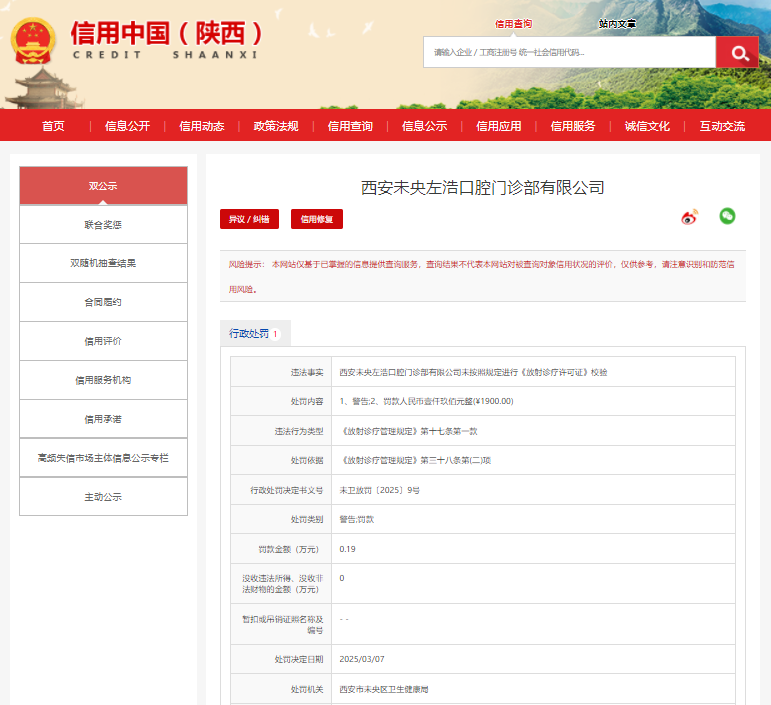
Task: Click the 信用修复 button
Action: coord(317,219)
